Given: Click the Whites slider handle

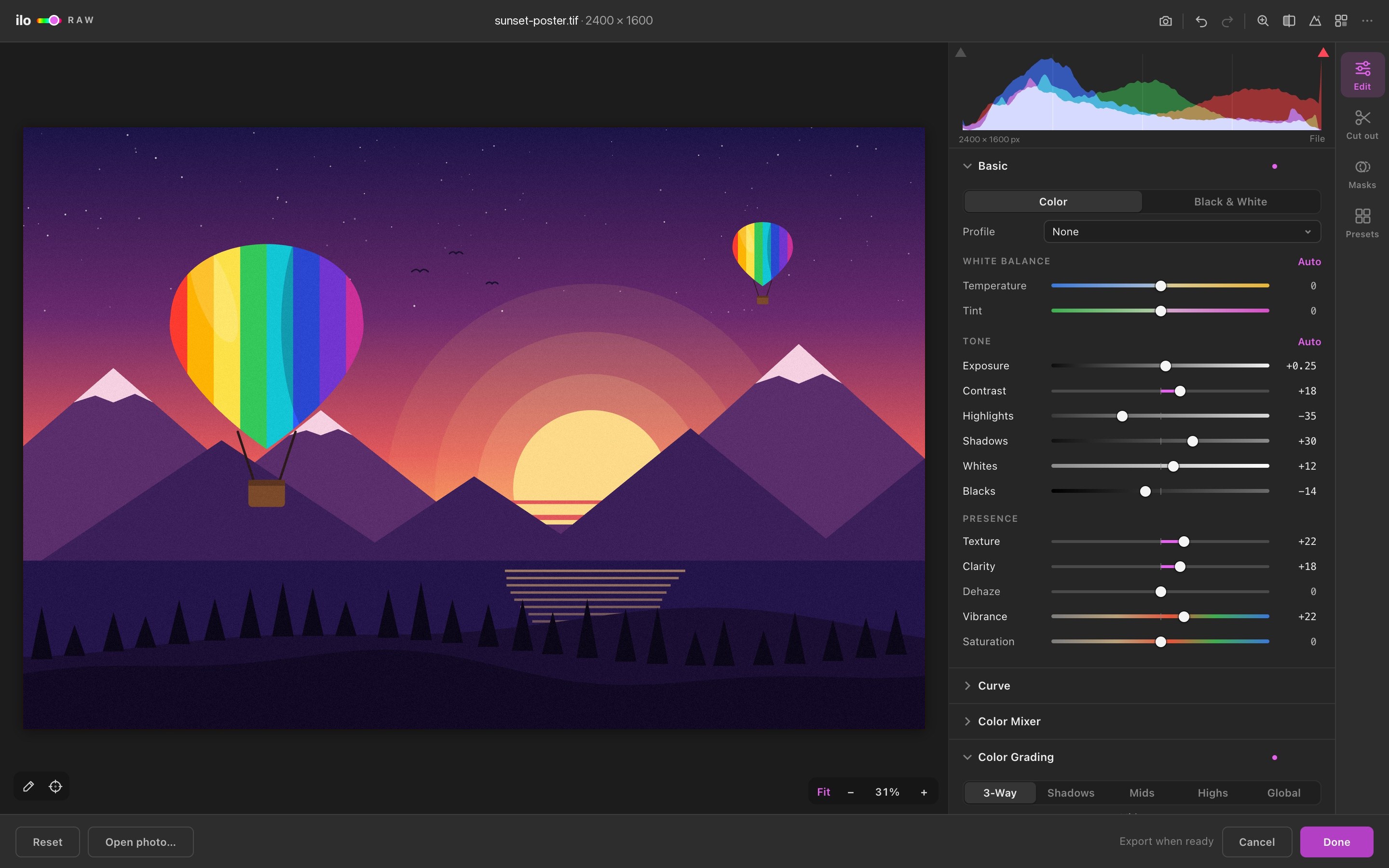Looking at the screenshot, I should (1173, 467).
